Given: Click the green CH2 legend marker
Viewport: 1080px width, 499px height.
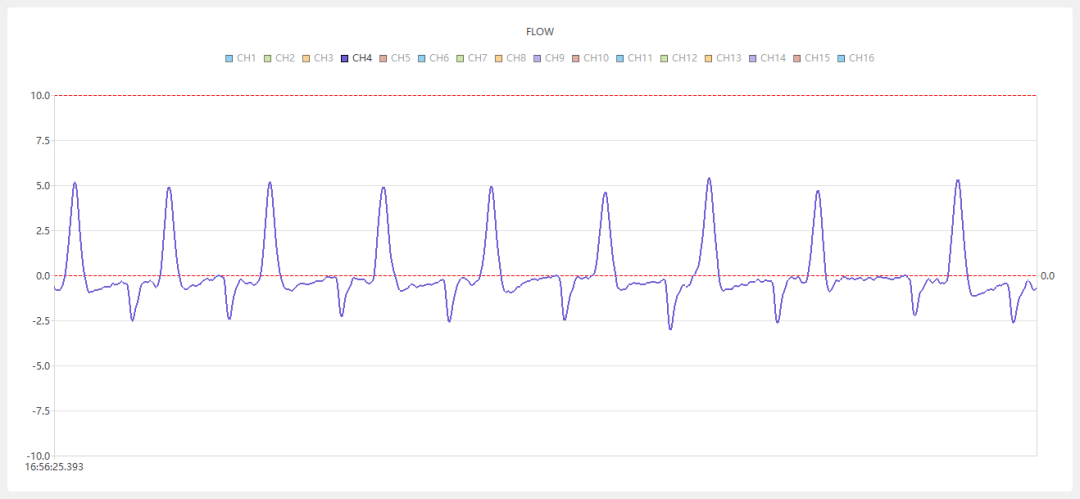Looking at the screenshot, I should coord(267,59).
